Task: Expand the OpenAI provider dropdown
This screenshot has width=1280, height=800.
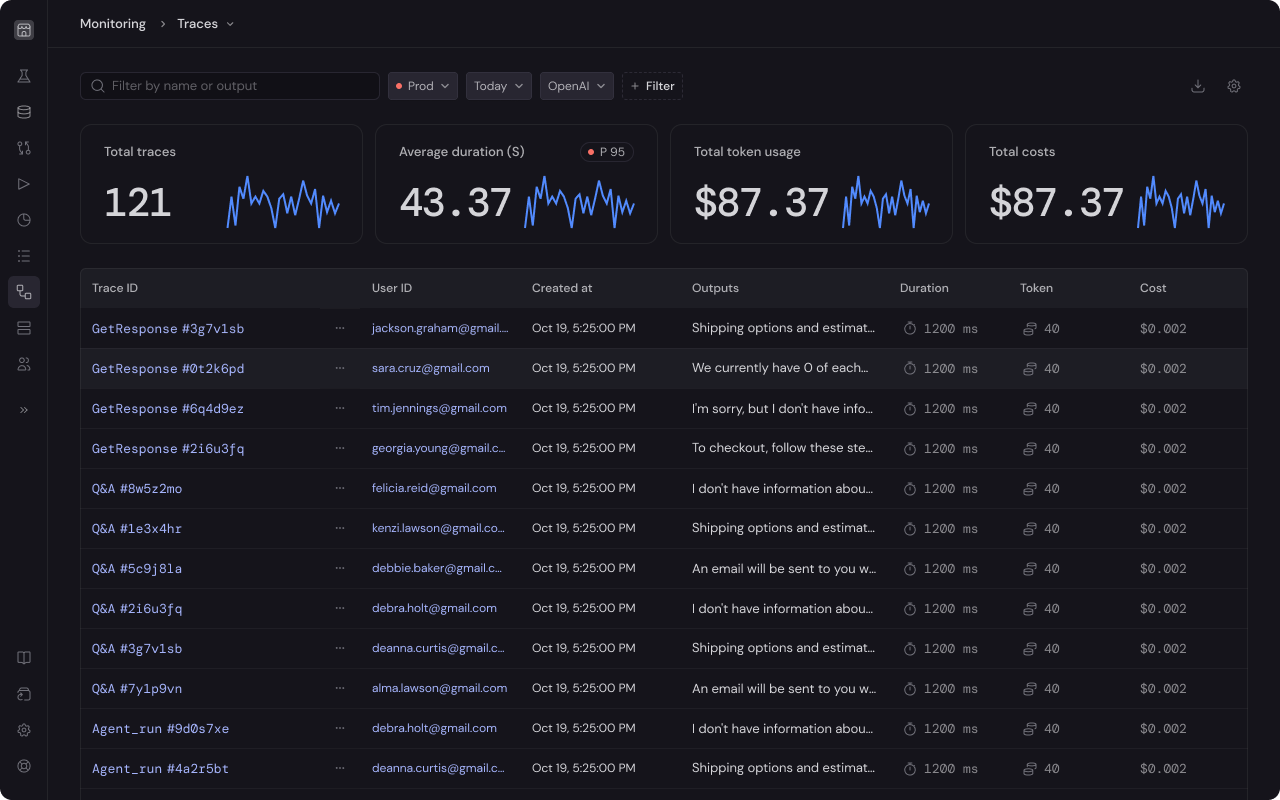Action: (576, 86)
